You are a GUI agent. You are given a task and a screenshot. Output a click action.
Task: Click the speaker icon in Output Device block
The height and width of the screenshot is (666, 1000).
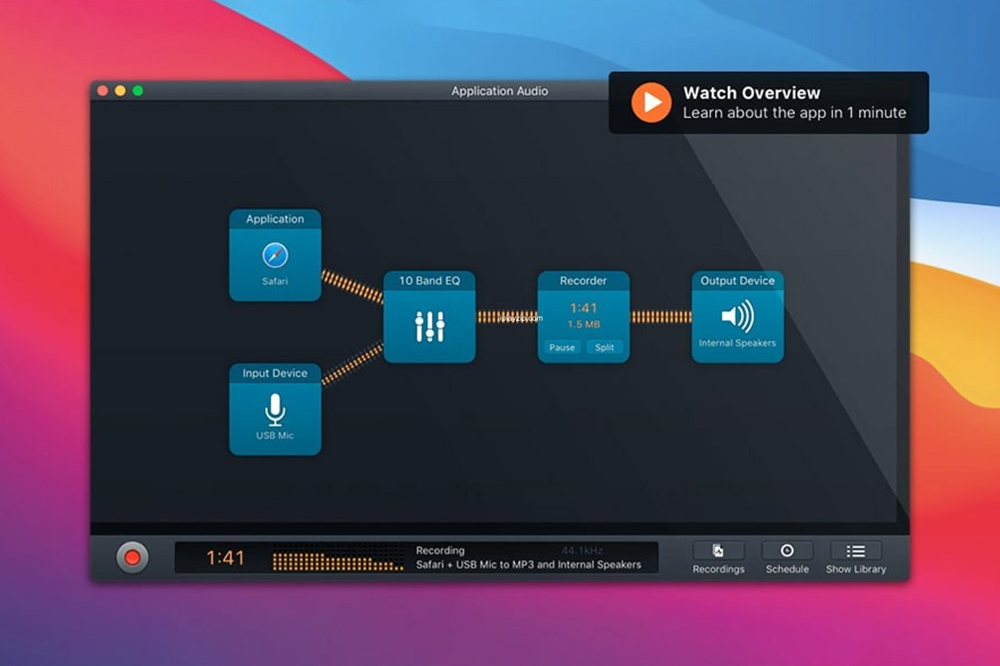point(737,316)
